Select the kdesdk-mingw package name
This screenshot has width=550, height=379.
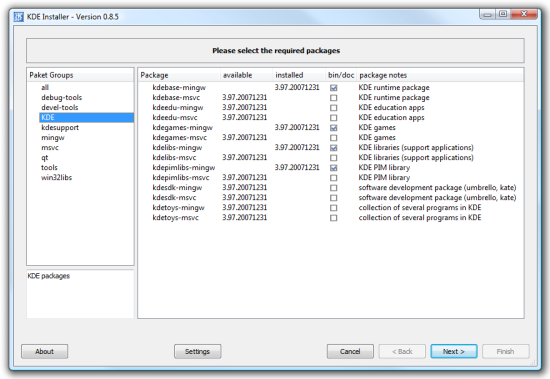point(177,188)
